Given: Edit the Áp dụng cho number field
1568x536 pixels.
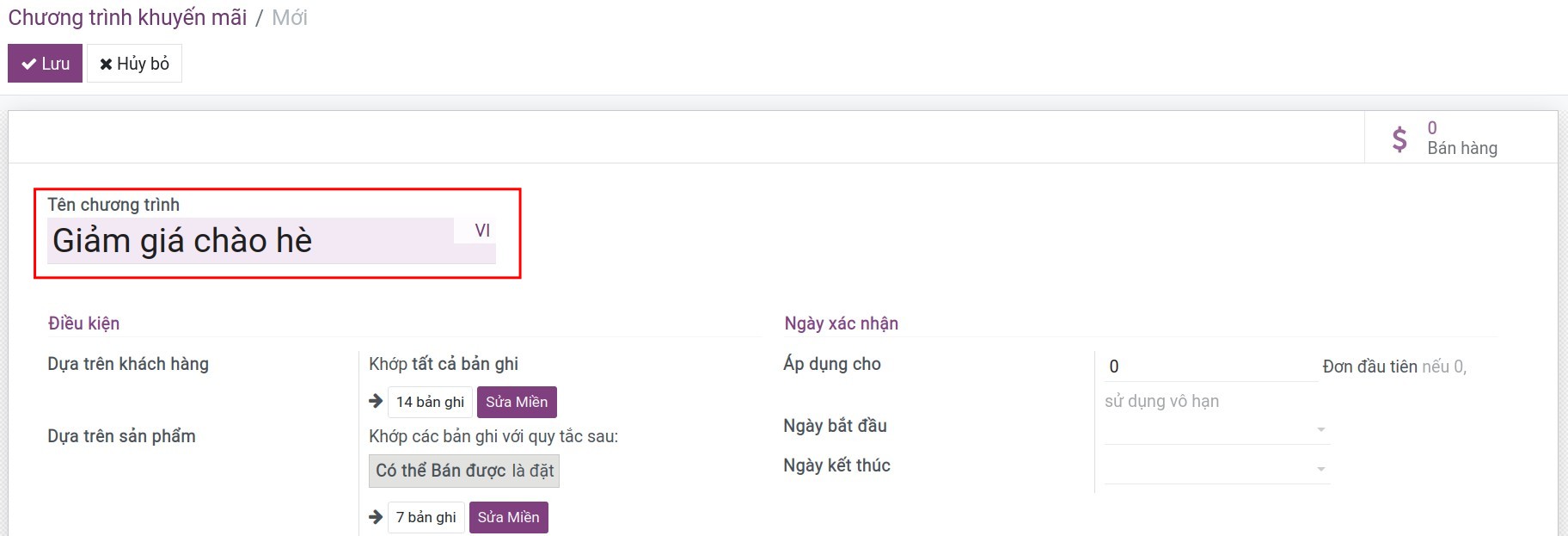Looking at the screenshot, I should point(1210,367).
